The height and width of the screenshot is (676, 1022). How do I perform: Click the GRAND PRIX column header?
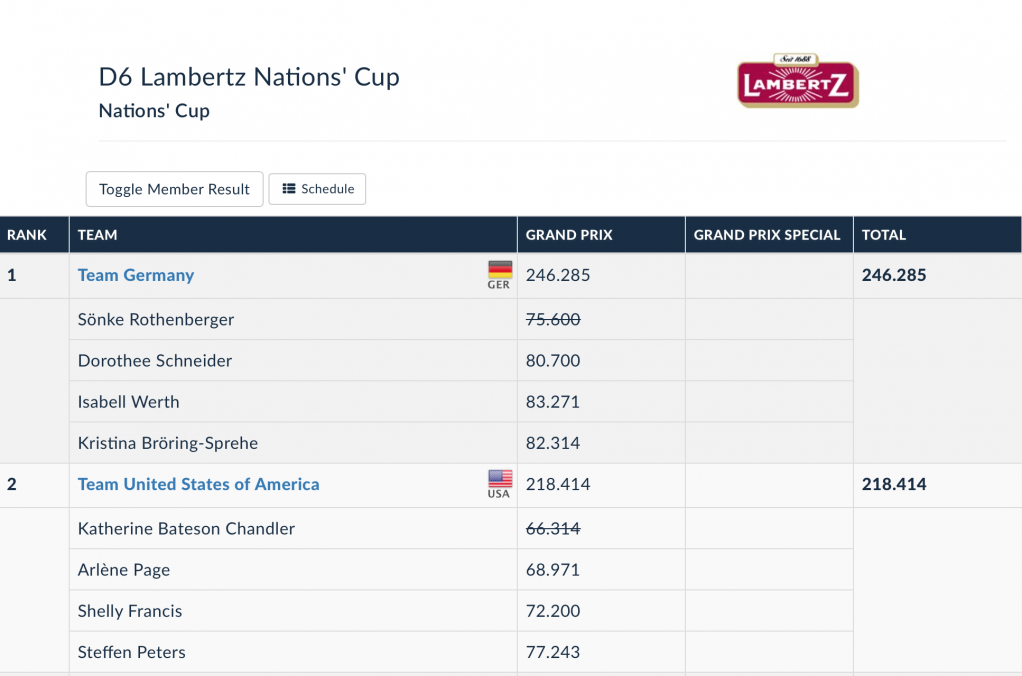(x=569, y=235)
